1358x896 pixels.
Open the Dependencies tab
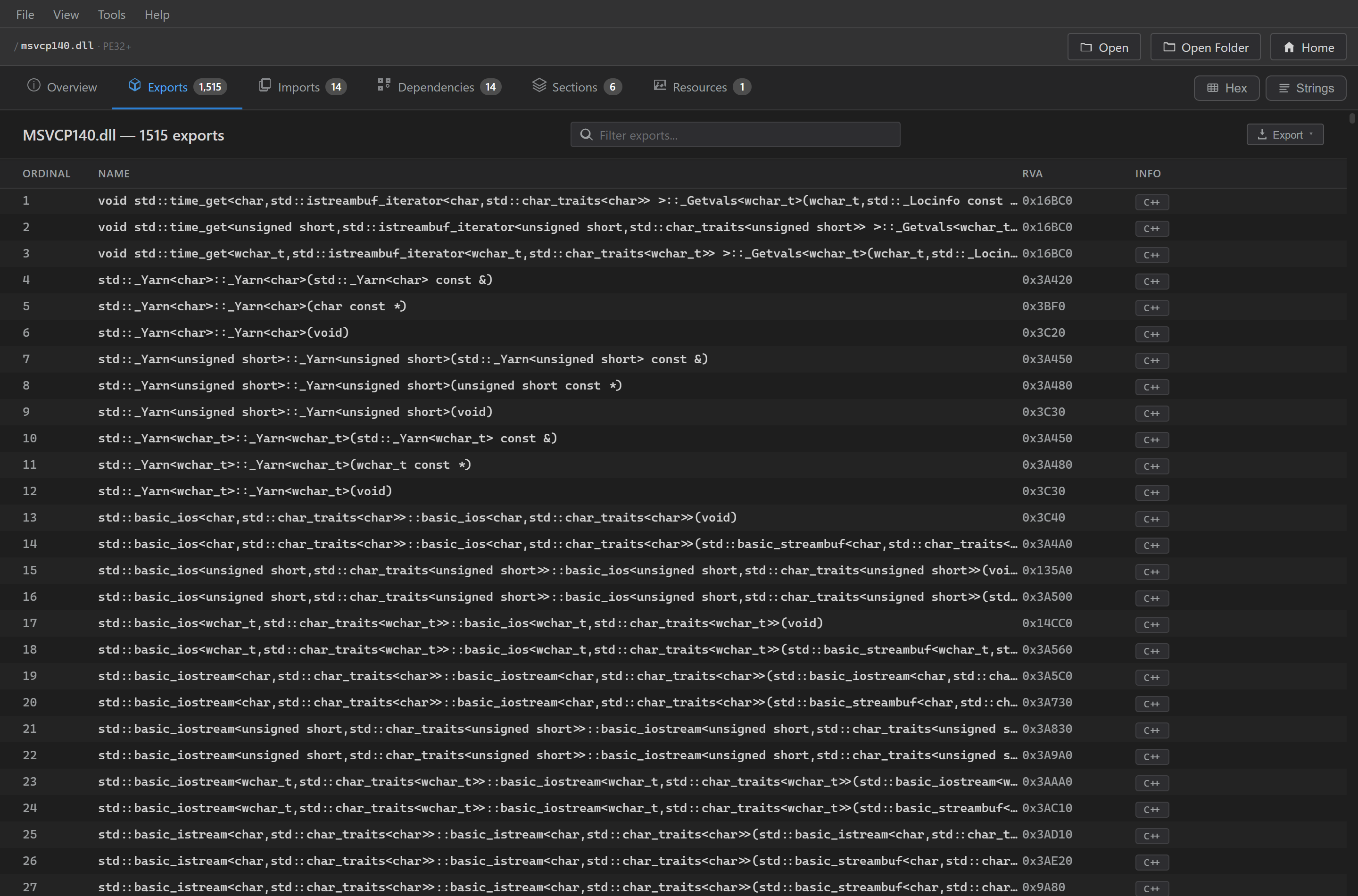[439, 87]
